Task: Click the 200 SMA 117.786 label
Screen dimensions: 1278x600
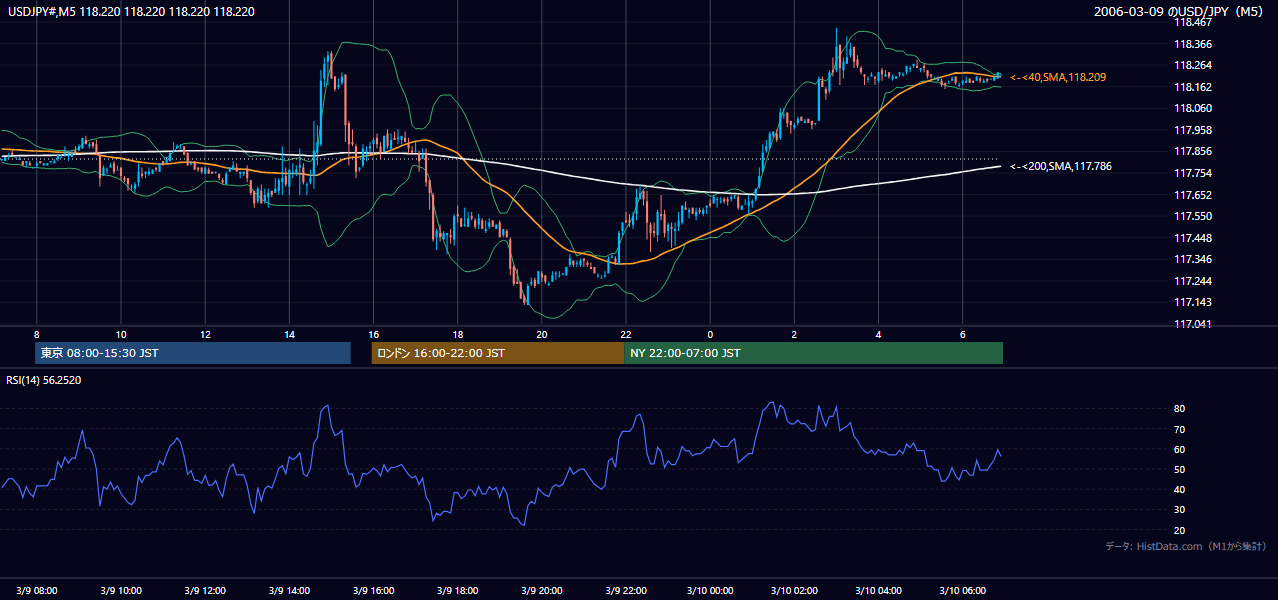Action: coord(1061,167)
